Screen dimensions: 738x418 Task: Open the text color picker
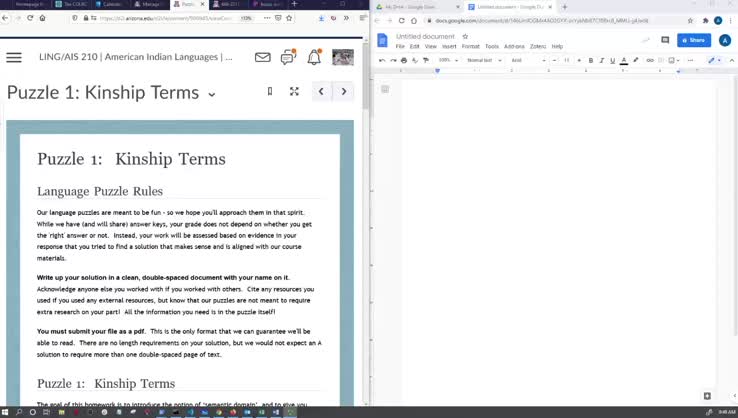624,60
